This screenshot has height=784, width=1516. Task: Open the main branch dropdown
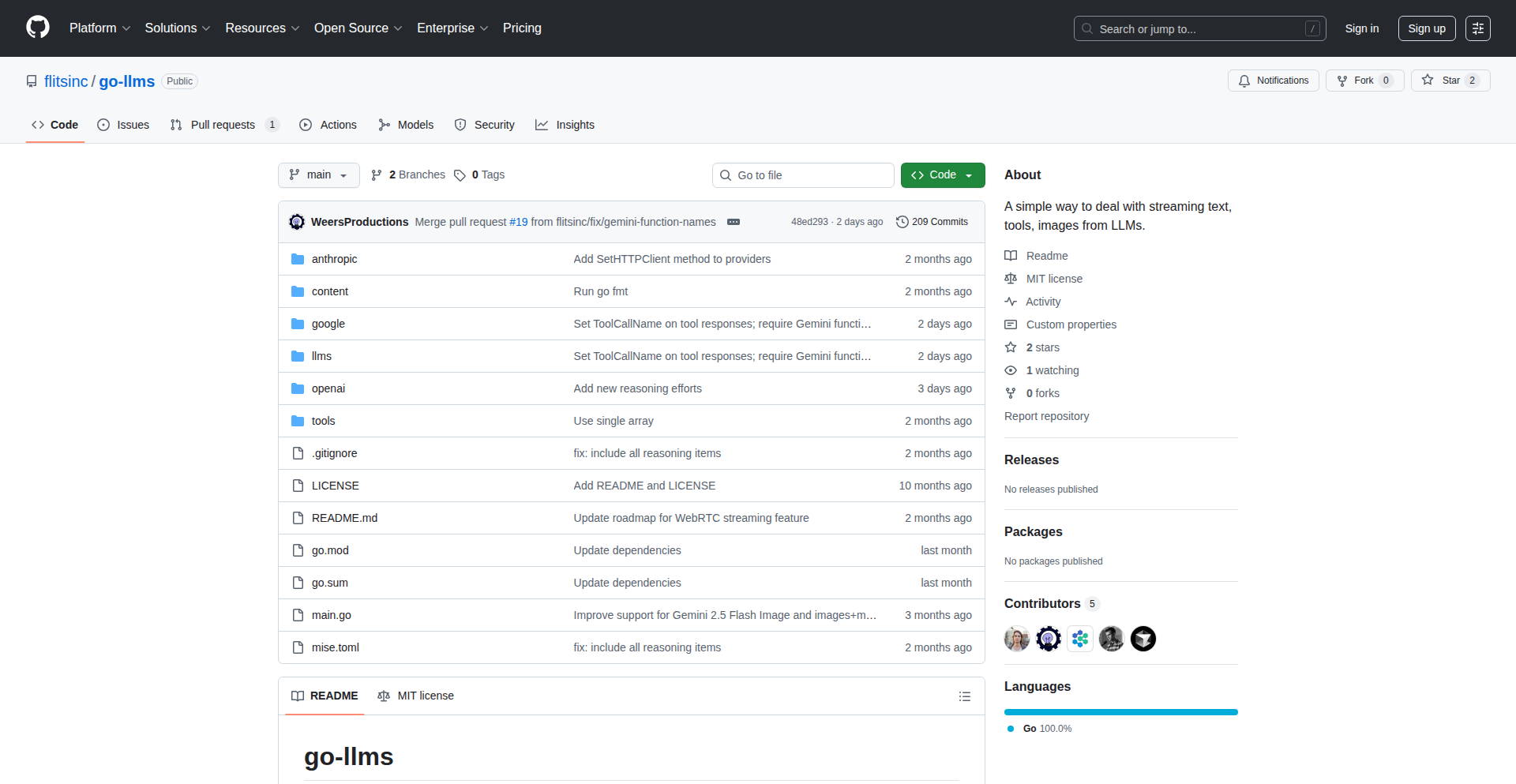click(x=318, y=175)
